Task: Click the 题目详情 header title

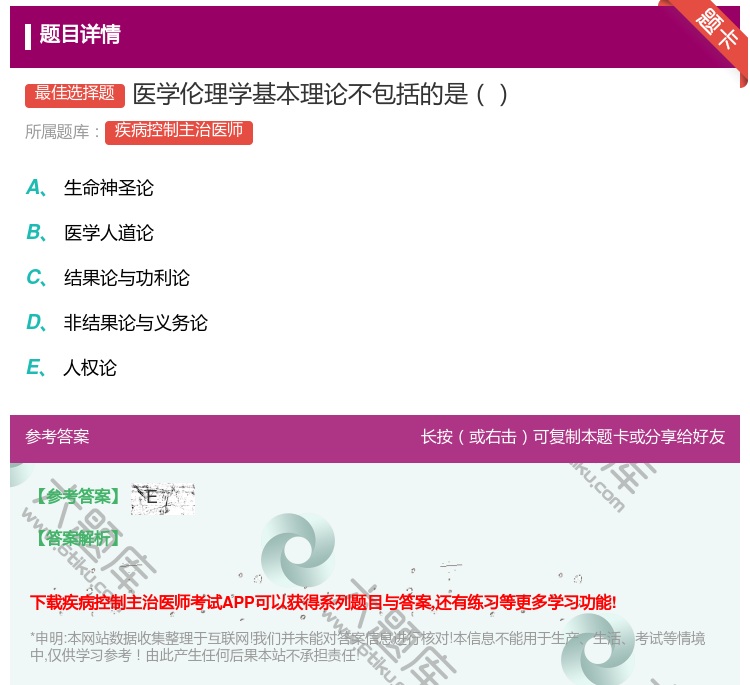Action: tap(80, 34)
